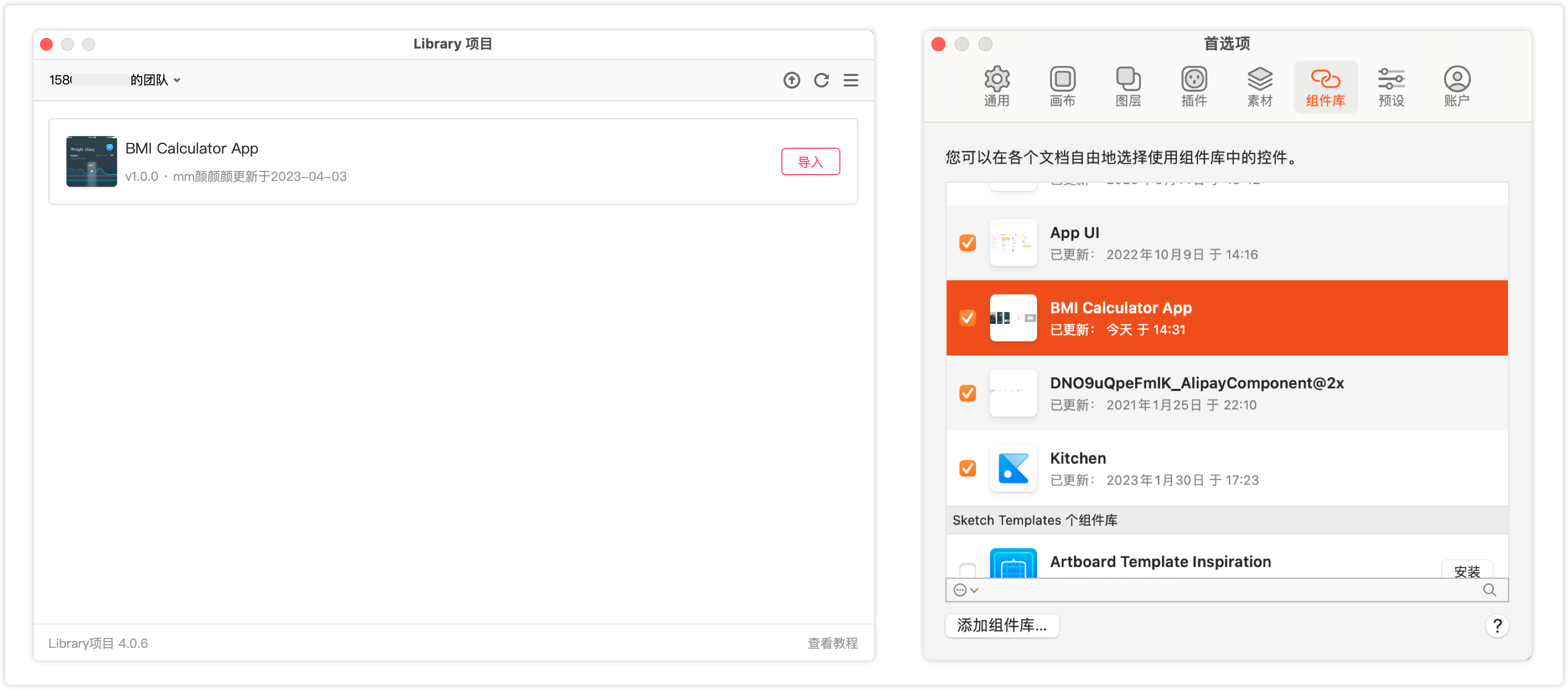The width and height of the screenshot is (1568, 690).
Task: Click the refresh icon in Library toolbar
Action: tap(821, 80)
